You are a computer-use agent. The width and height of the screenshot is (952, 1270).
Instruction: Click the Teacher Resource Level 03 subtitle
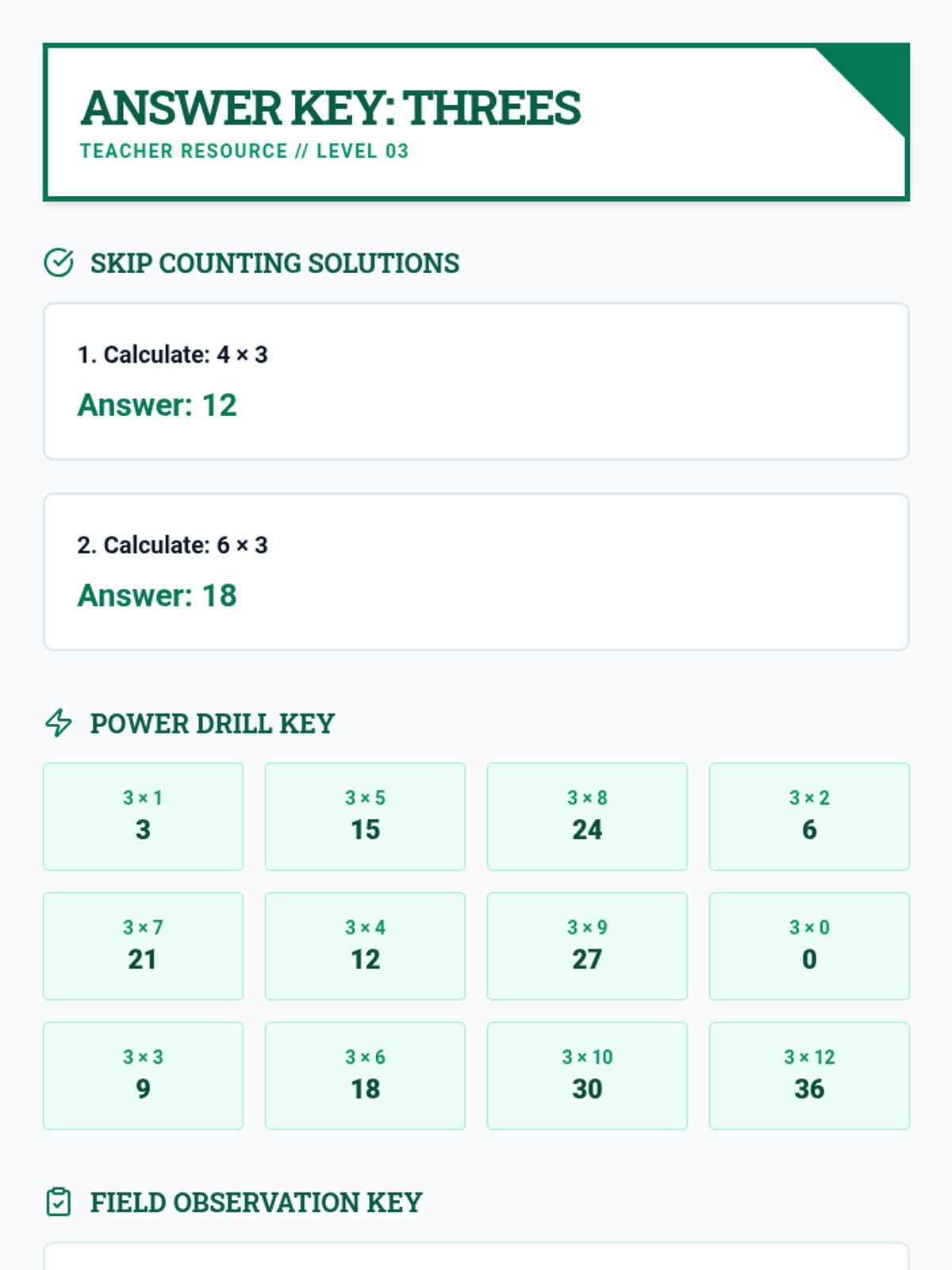pos(244,151)
